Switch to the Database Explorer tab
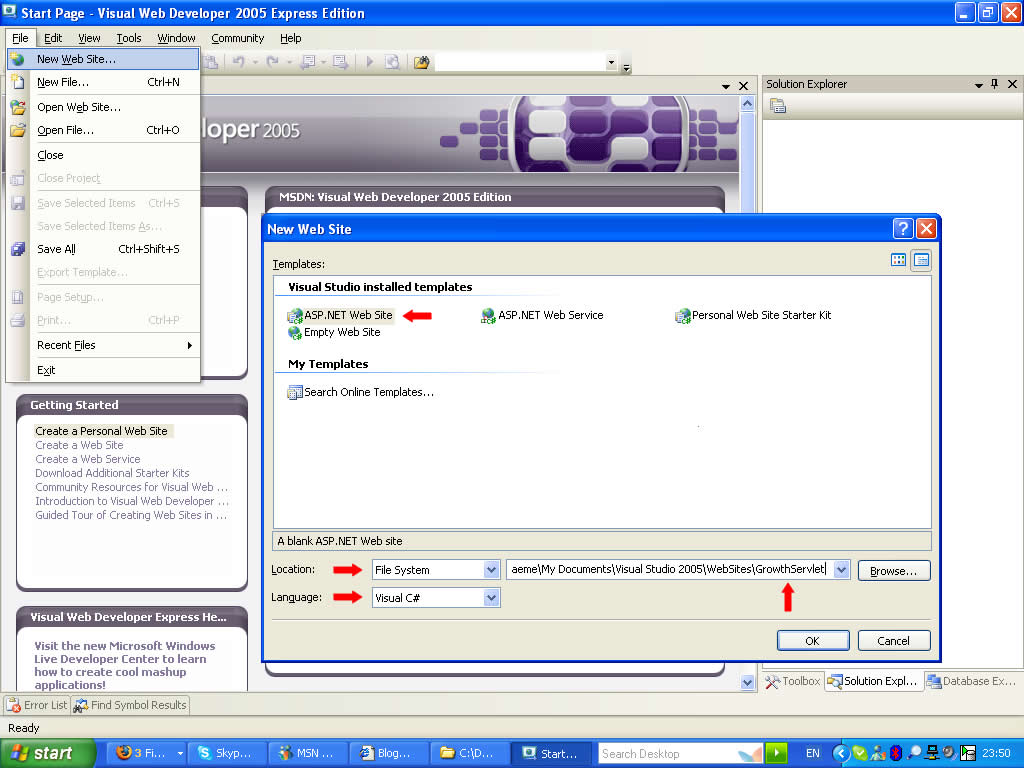This screenshot has width=1024, height=768. point(972,681)
